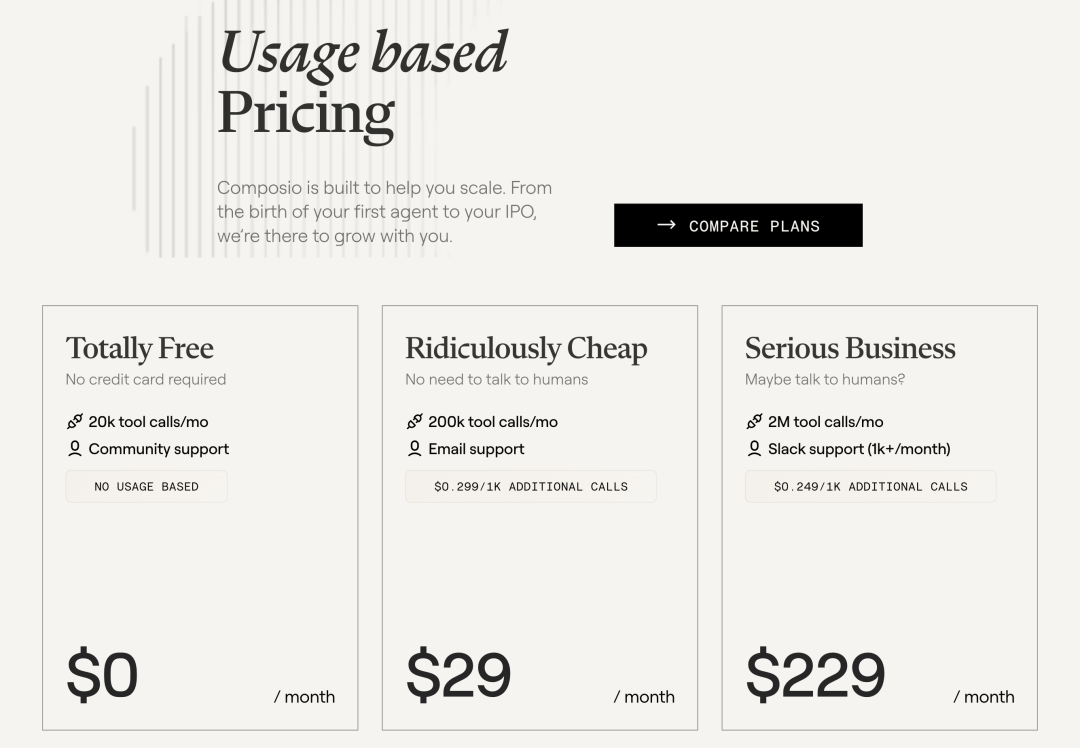Click the Compare Plans button

coord(738,225)
